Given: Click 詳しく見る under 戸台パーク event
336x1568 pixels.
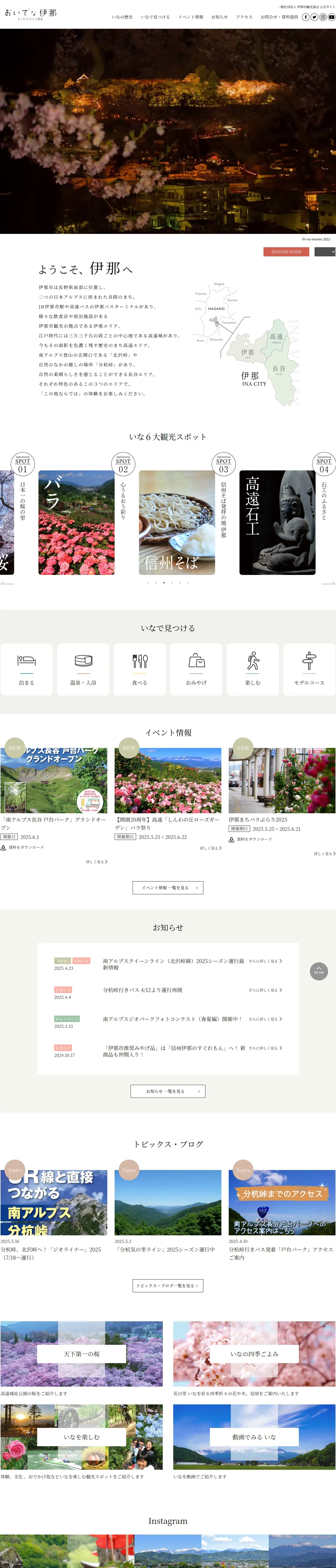Looking at the screenshot, I should tap(96, 861).
